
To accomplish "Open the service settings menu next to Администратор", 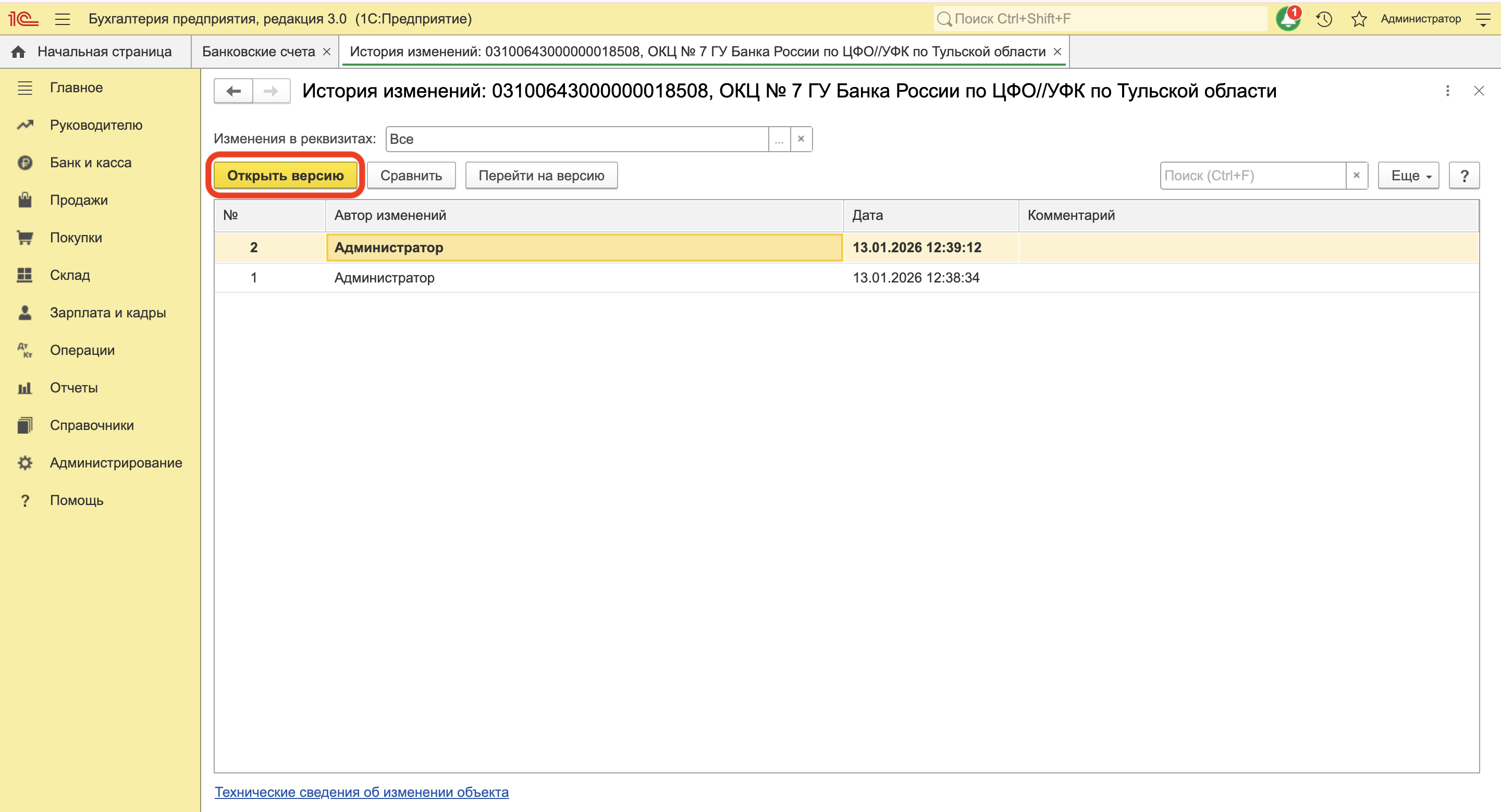I will [x=1483, y=19].
